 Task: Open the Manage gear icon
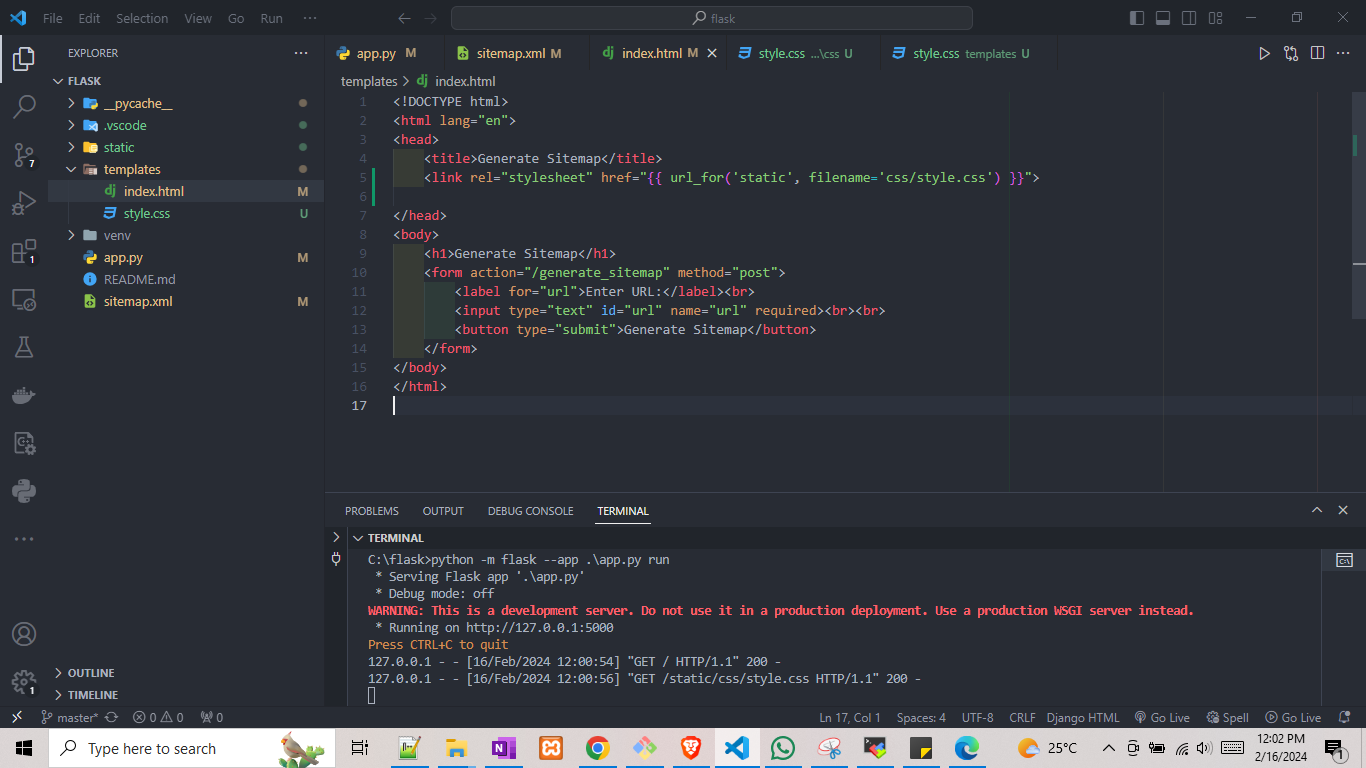pyautogui.click(x=24, y=682)
